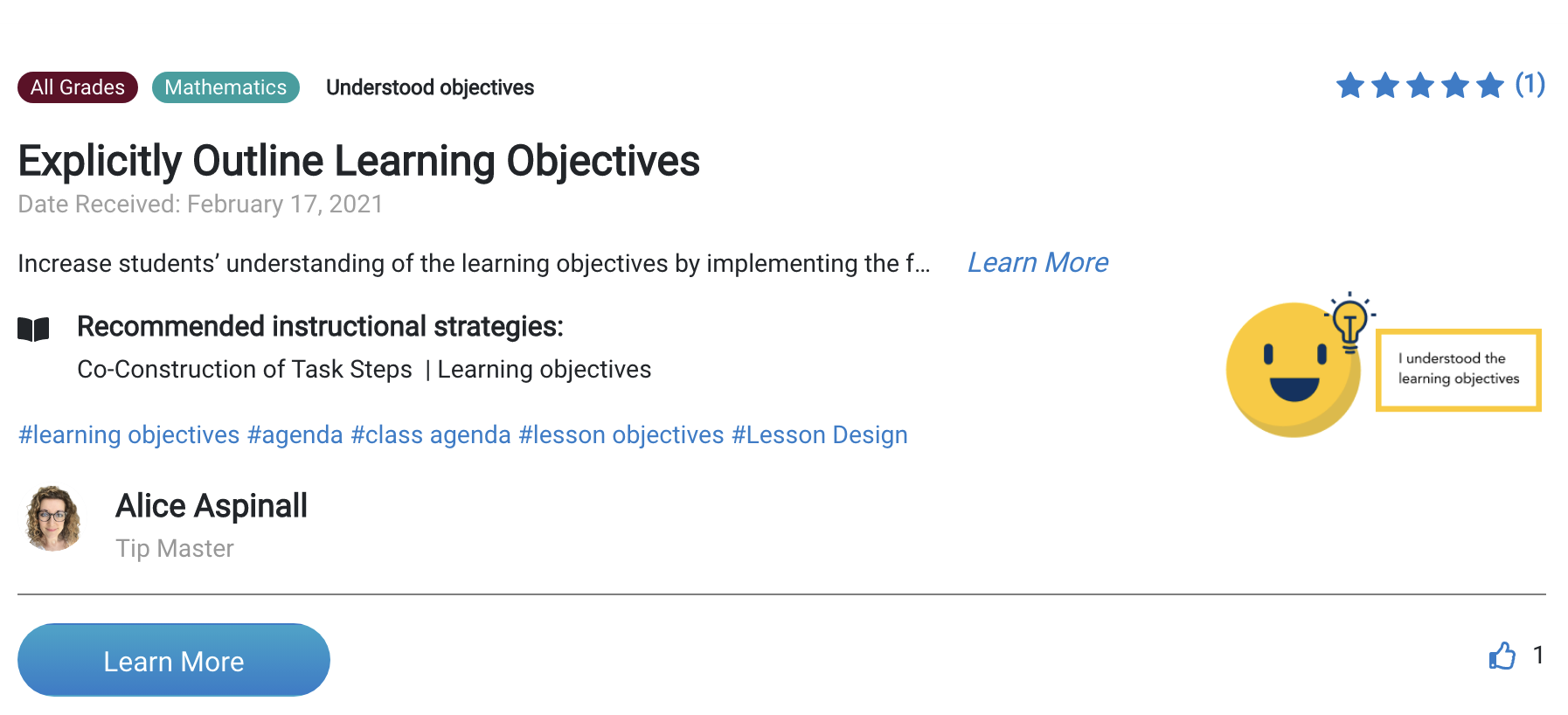This screenshot has width=1568, height=715.
Task: Click the smiley face lightbulb illustration
Action: tap(1295, 367)
